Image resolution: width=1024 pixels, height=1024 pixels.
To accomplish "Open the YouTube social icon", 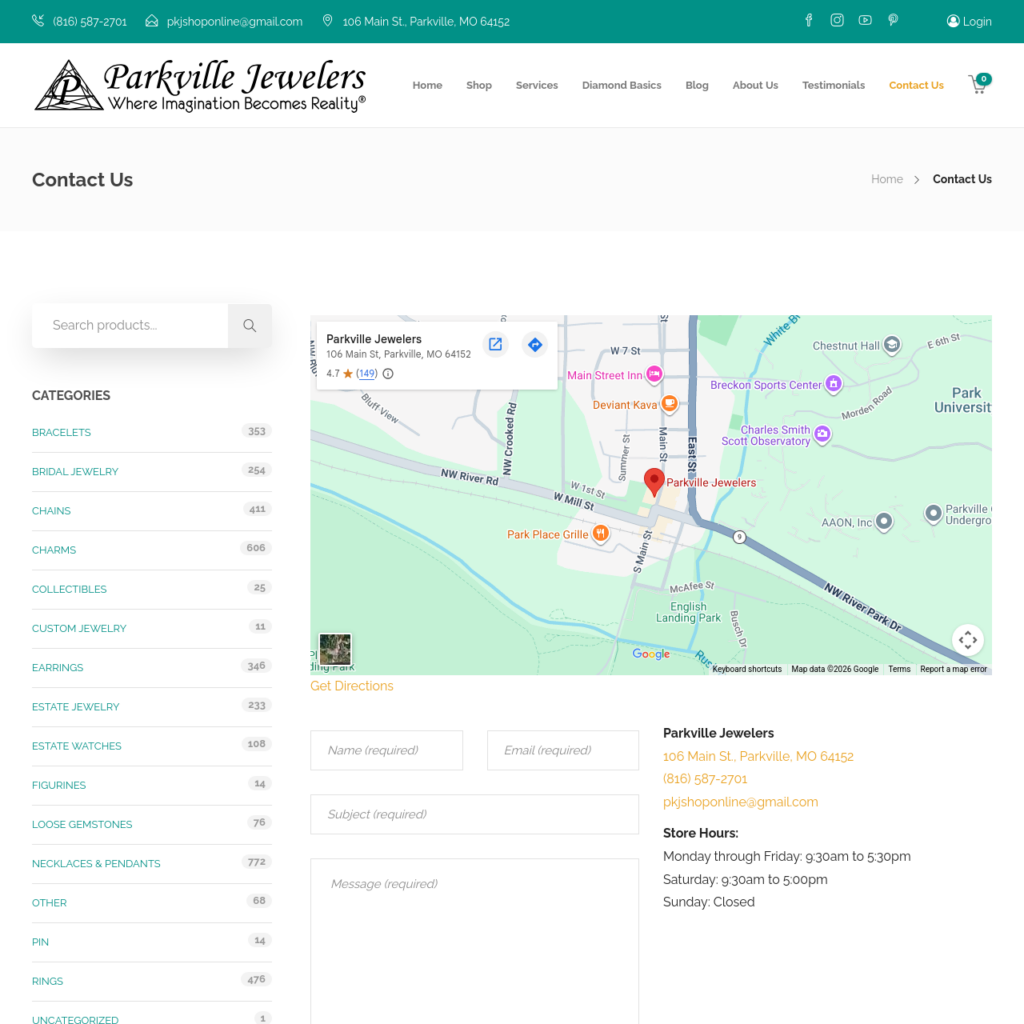I will click(x=865, y=21).
